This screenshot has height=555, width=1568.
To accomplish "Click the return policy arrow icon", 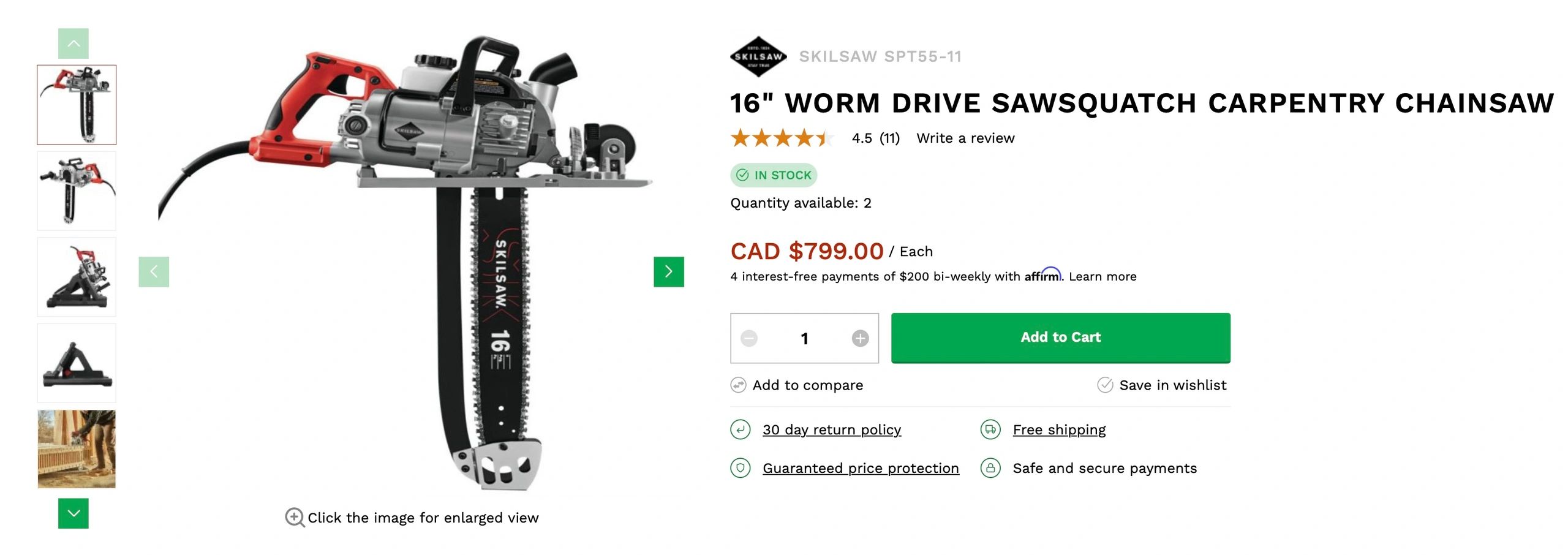I will [741, 429].
